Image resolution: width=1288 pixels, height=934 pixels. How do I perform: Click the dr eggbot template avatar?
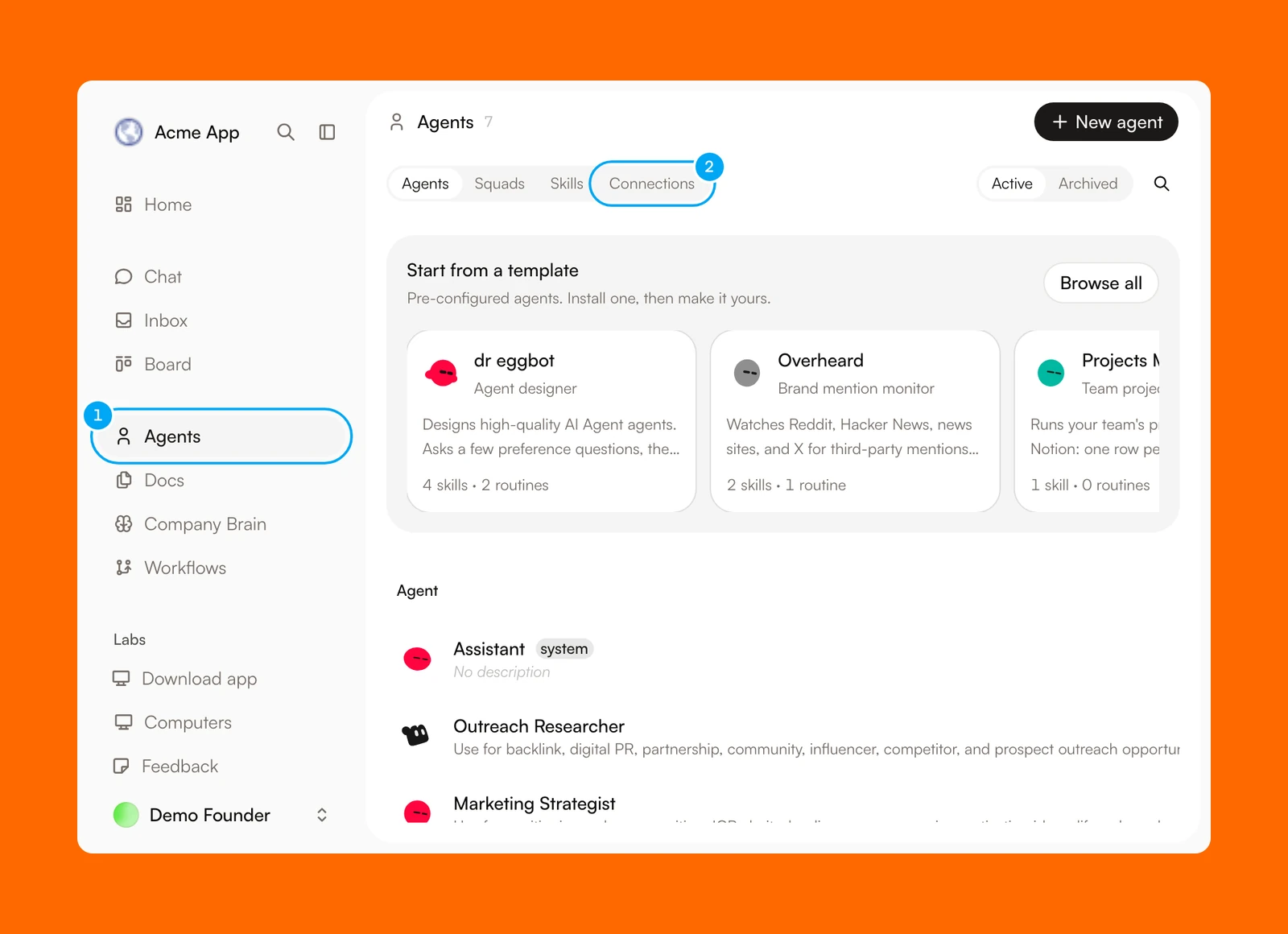tap(442, 373)
